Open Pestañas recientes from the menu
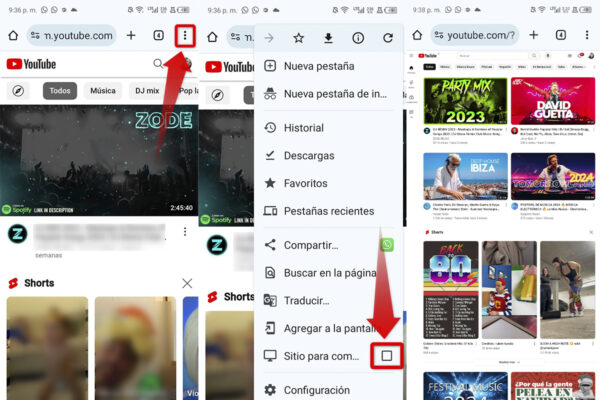Screen dimensions: 600x400 (x=328, y=211)
